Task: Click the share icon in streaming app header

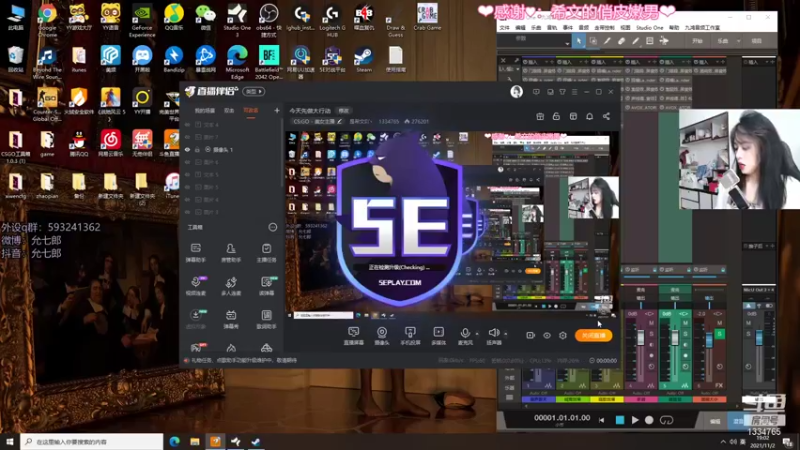Action: tap(606, 116)
